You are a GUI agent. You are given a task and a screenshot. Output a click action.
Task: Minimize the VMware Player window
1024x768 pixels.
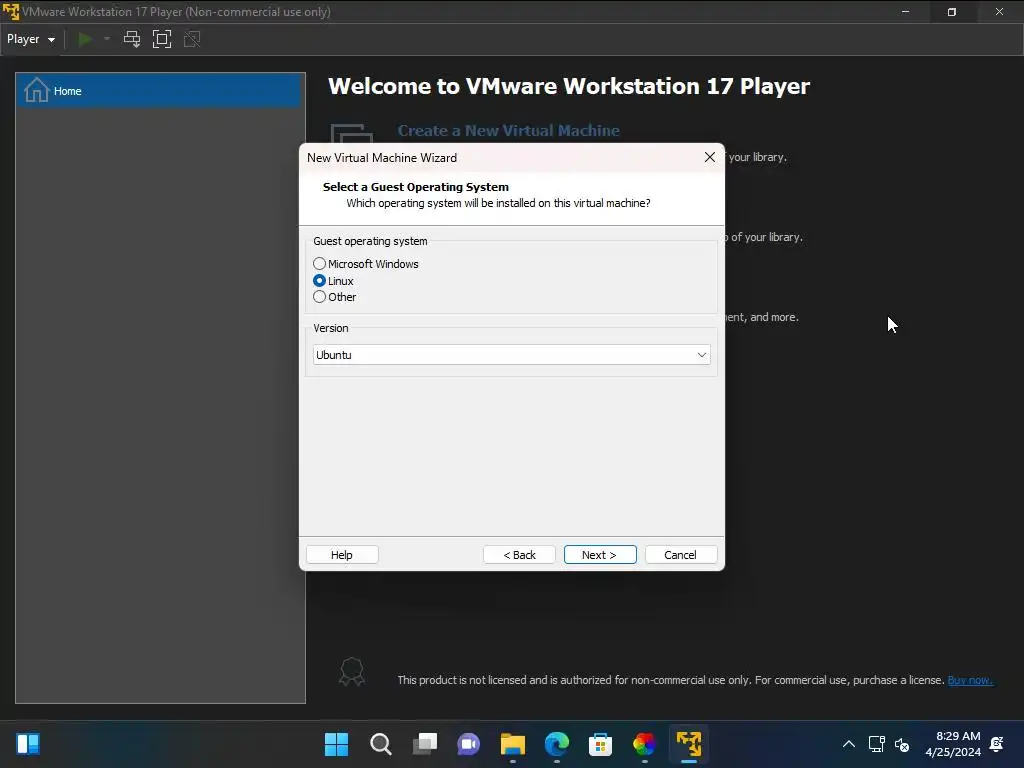tap(905, 12)
